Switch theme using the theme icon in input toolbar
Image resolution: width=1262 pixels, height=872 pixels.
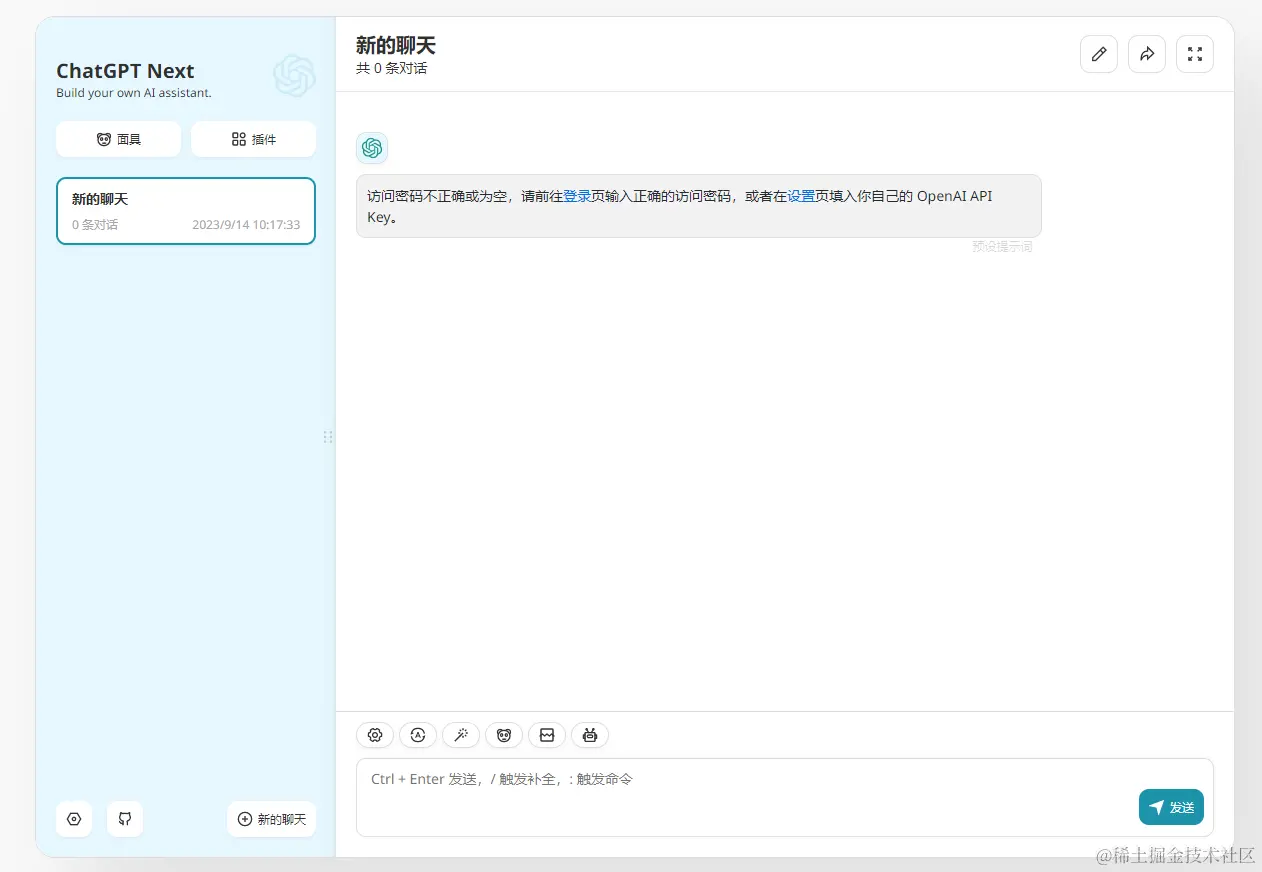pyautogui.click(x=417, y=735)
